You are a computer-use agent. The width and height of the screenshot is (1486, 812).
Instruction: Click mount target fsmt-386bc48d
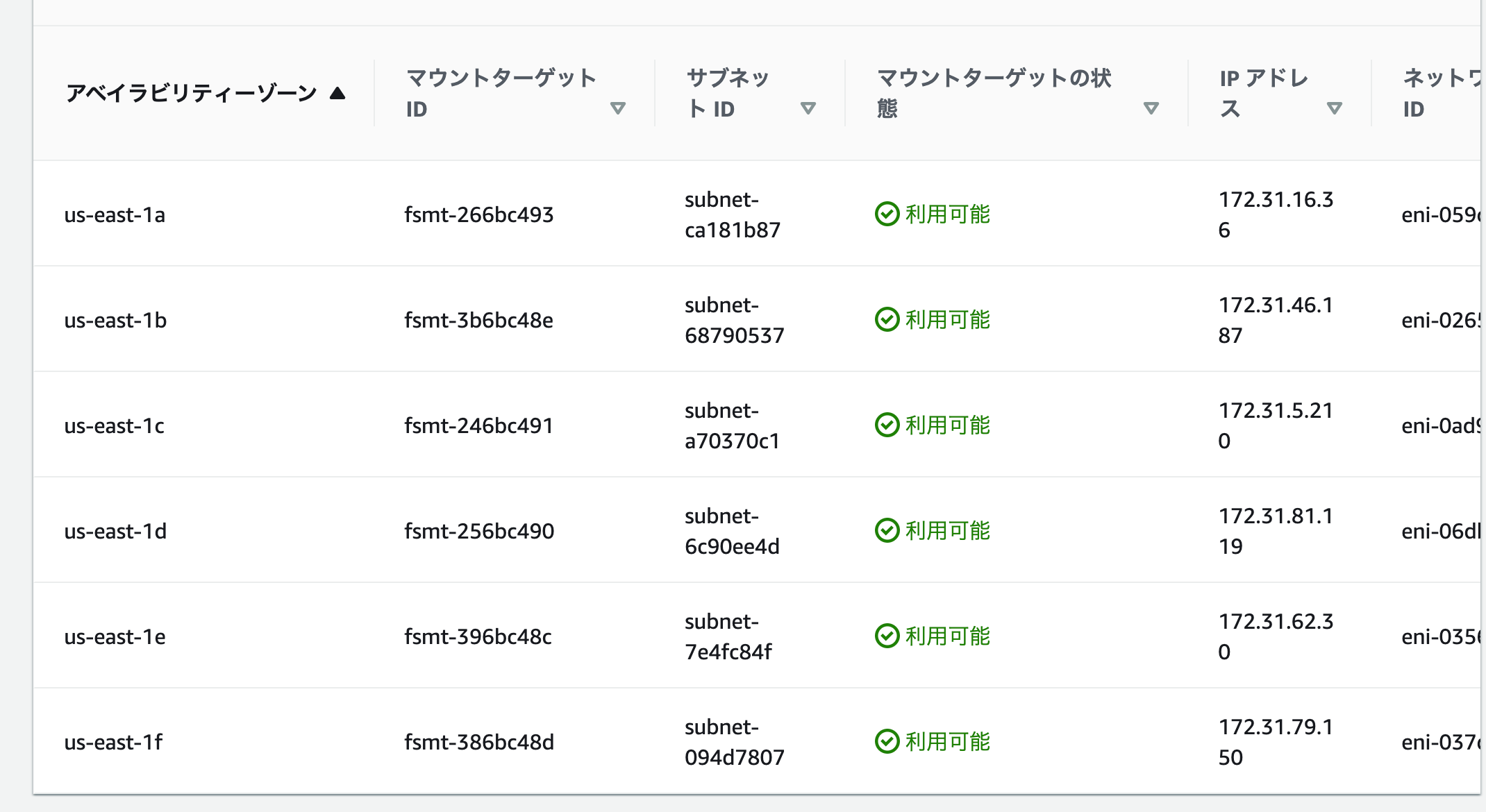click(x=479, y=743)
